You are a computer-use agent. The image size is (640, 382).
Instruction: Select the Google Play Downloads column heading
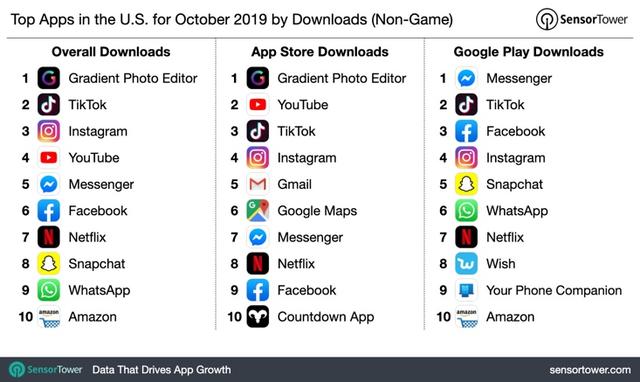pyautogui.click(x=529, y=52)
